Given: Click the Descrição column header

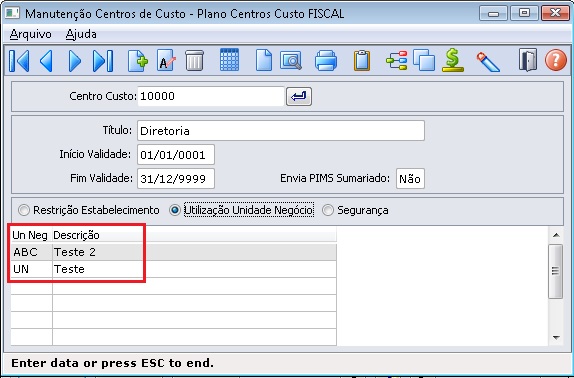Looking at the screenshot, I should coord(194,235).
